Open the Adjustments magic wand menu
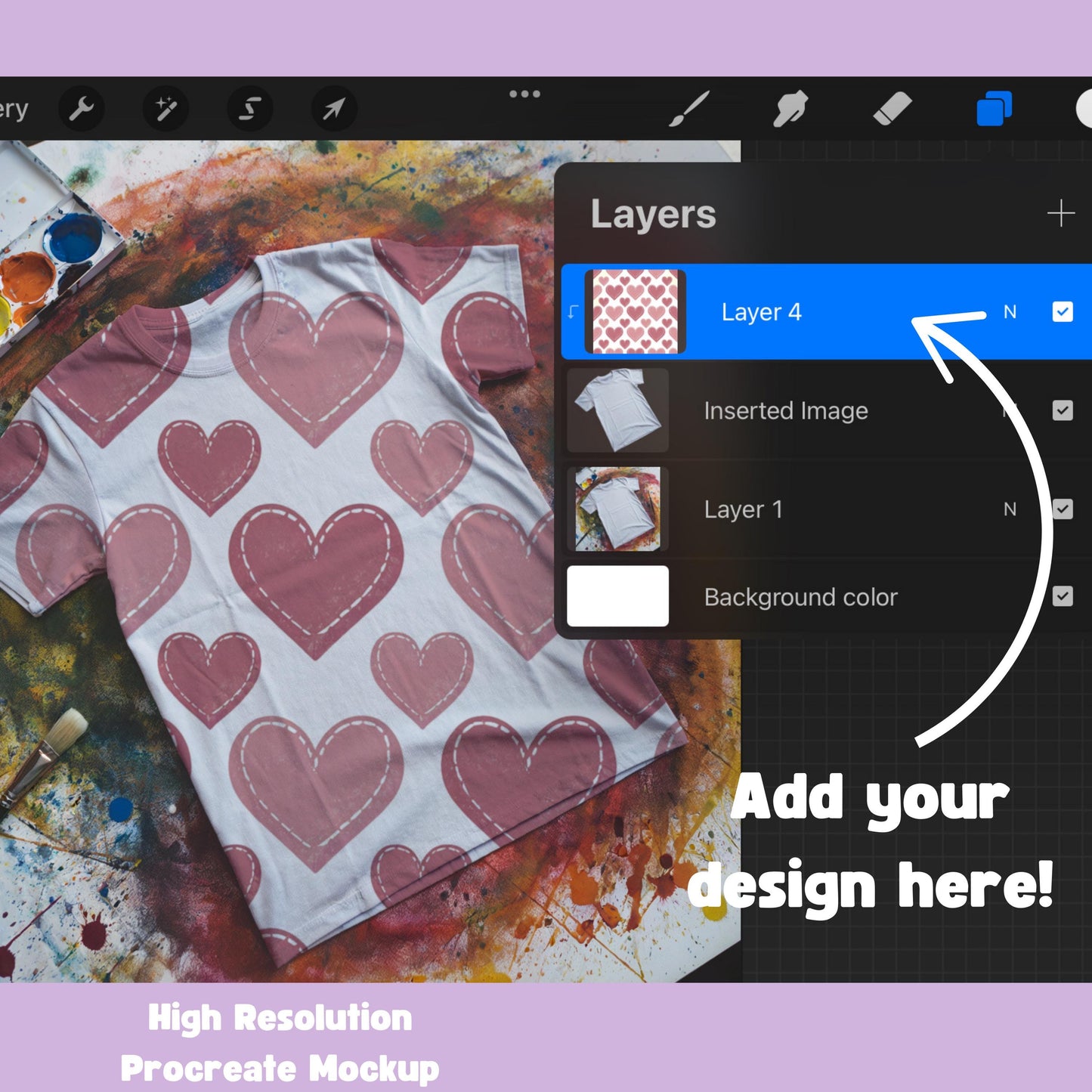Image resolution: width=1092 pixels, height=1092 pixels. [166, 110]
